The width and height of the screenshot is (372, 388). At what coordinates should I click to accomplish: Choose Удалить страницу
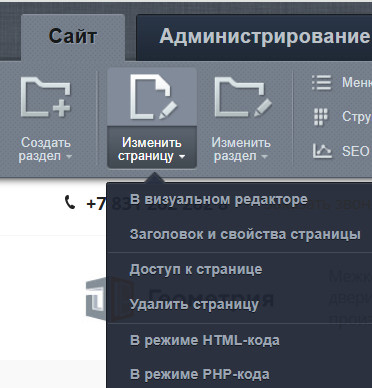[x=194, y=304]
